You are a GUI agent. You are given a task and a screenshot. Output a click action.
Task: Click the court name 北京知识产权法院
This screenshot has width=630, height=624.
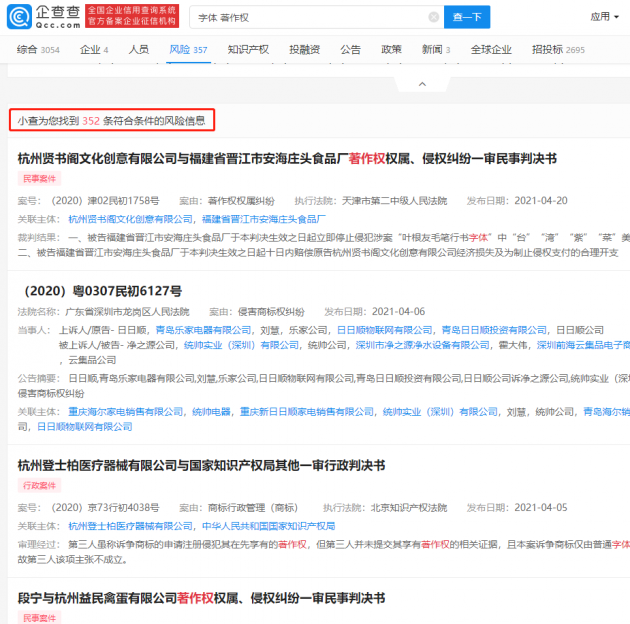click(409, 508)
